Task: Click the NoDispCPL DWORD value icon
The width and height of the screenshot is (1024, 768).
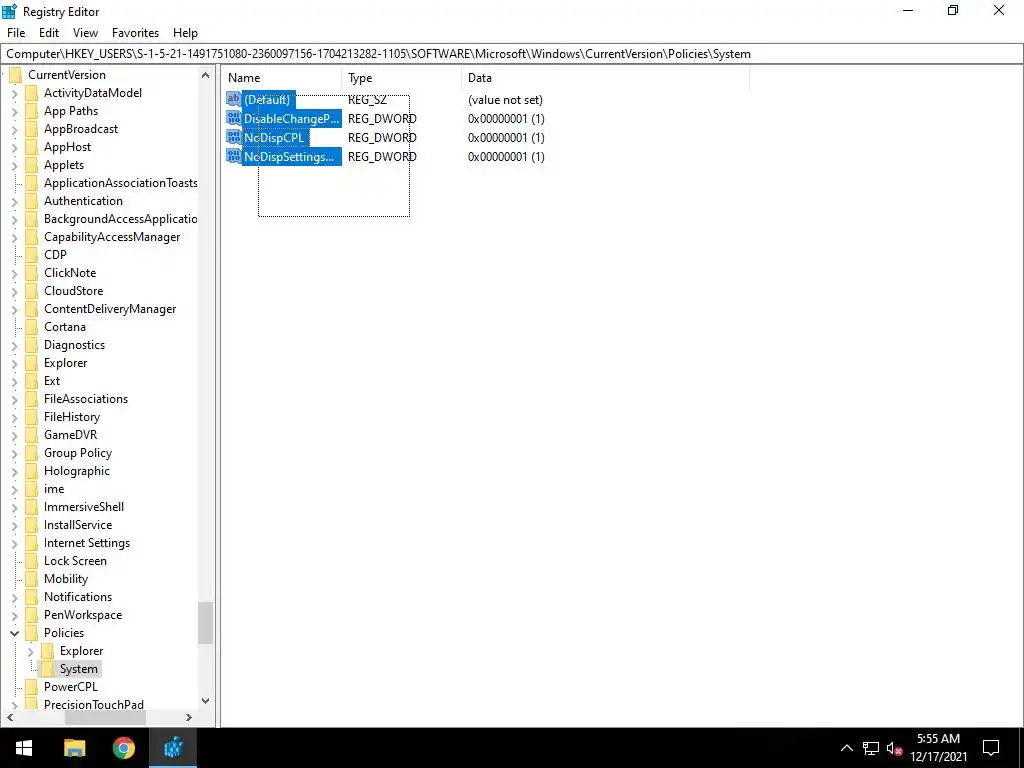Action: point(233,137)
